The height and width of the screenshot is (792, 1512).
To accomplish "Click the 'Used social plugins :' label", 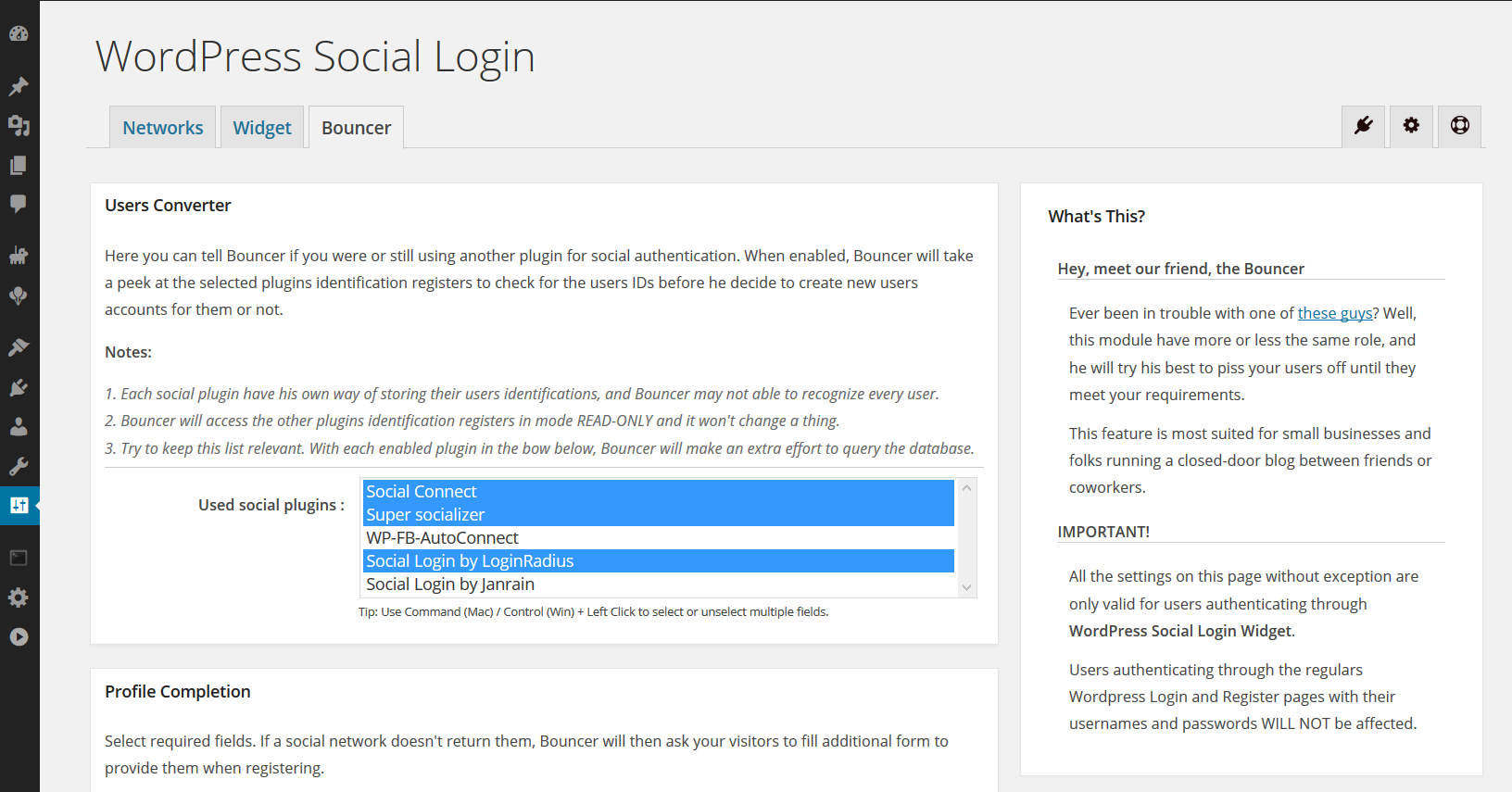I will tap(271, 505).
